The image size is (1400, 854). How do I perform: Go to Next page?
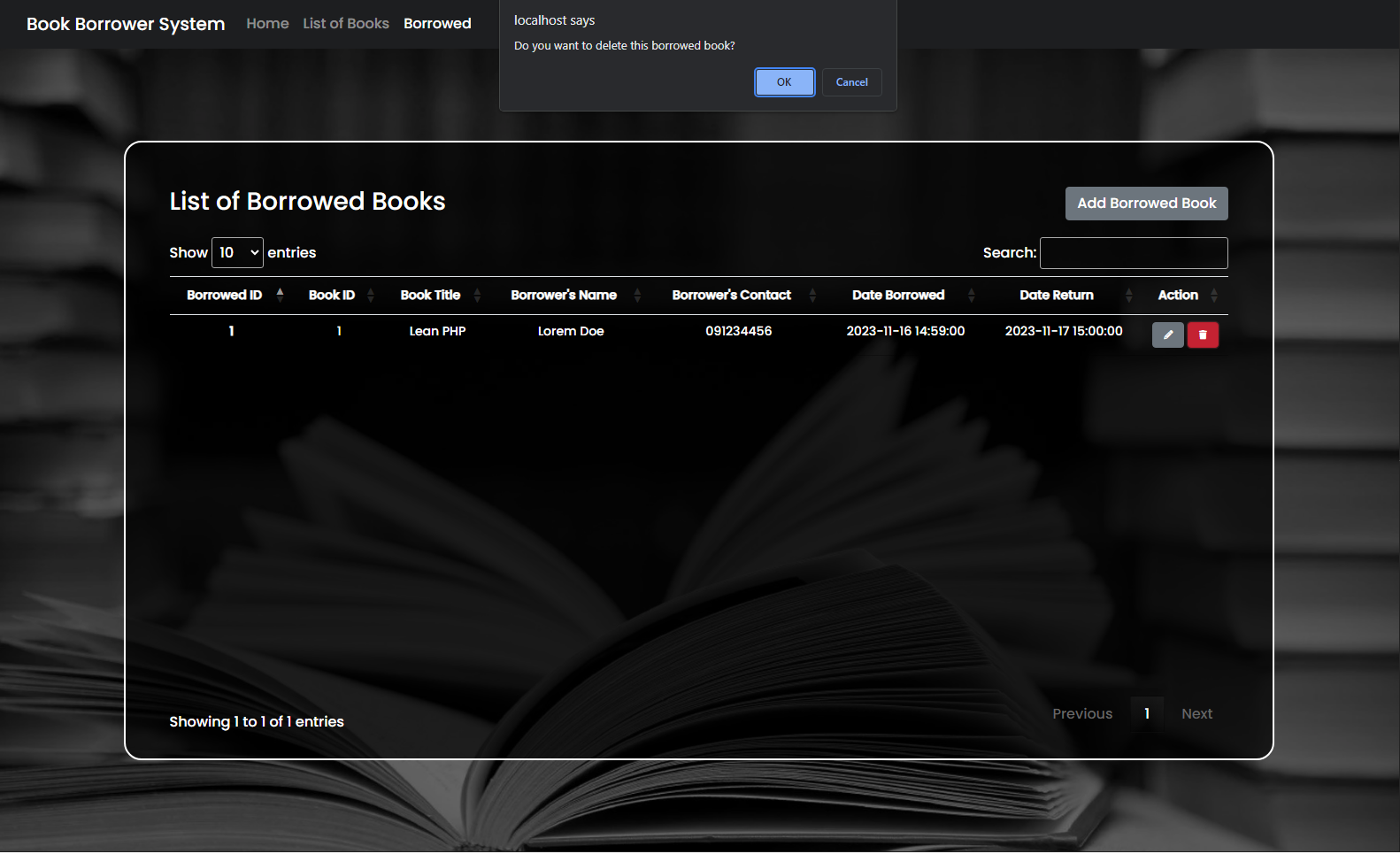(1196, 713)
